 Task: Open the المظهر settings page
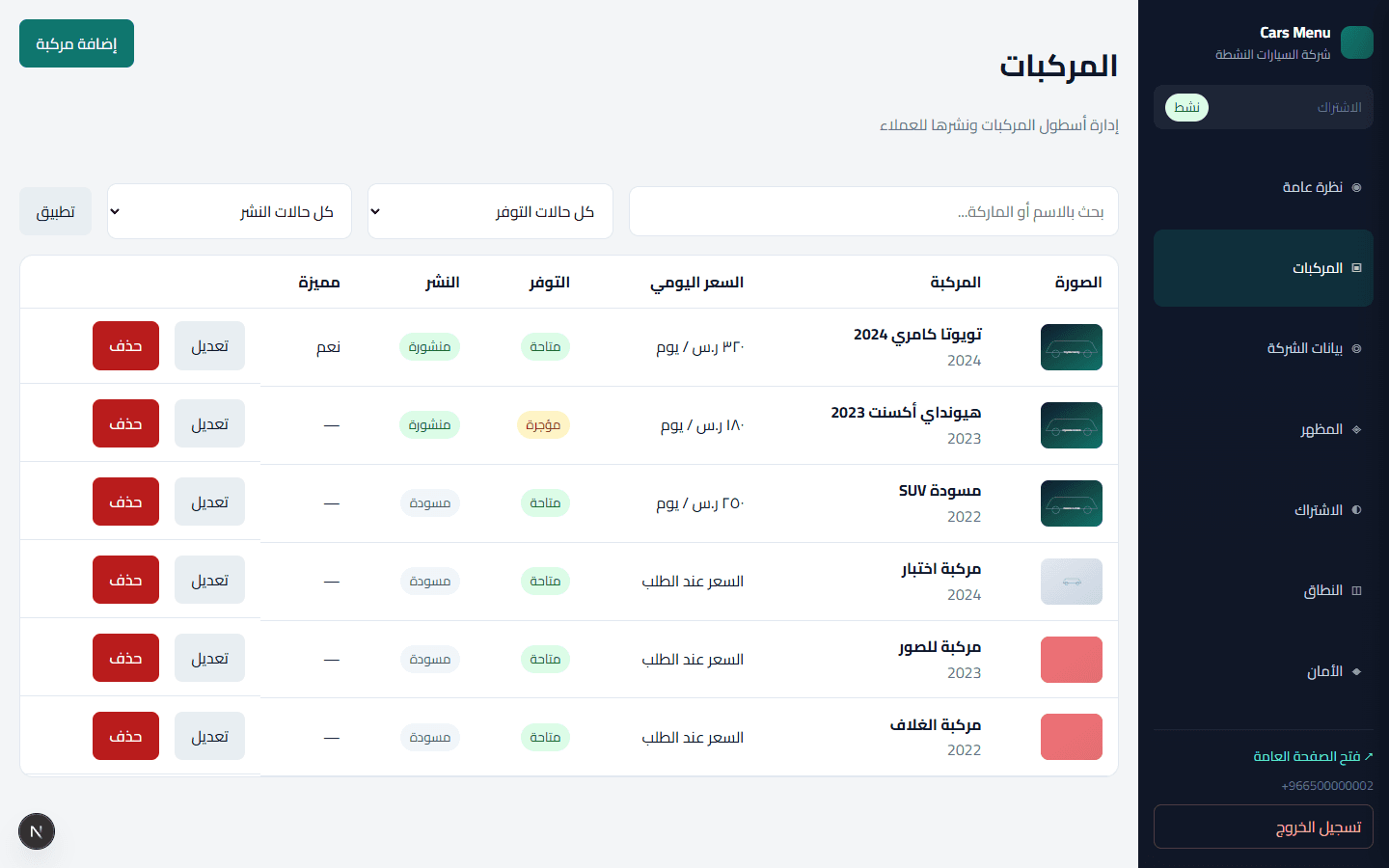coord(1264,429)
